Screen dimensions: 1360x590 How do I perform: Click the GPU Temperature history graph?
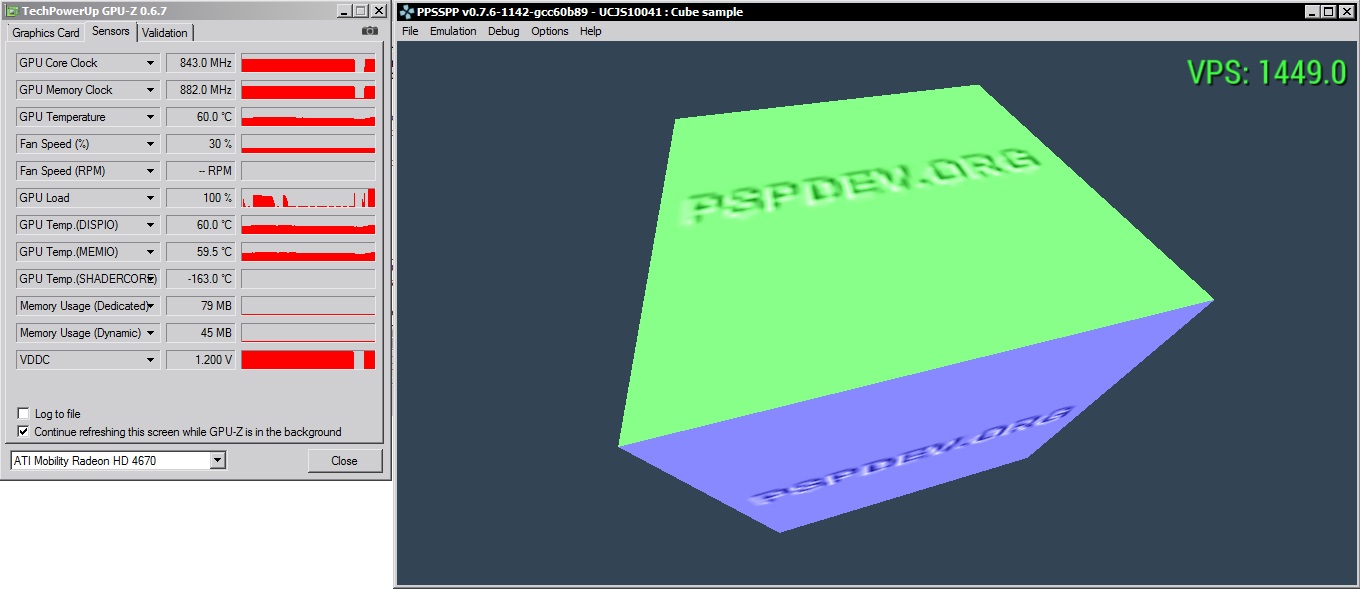[308, 117]
